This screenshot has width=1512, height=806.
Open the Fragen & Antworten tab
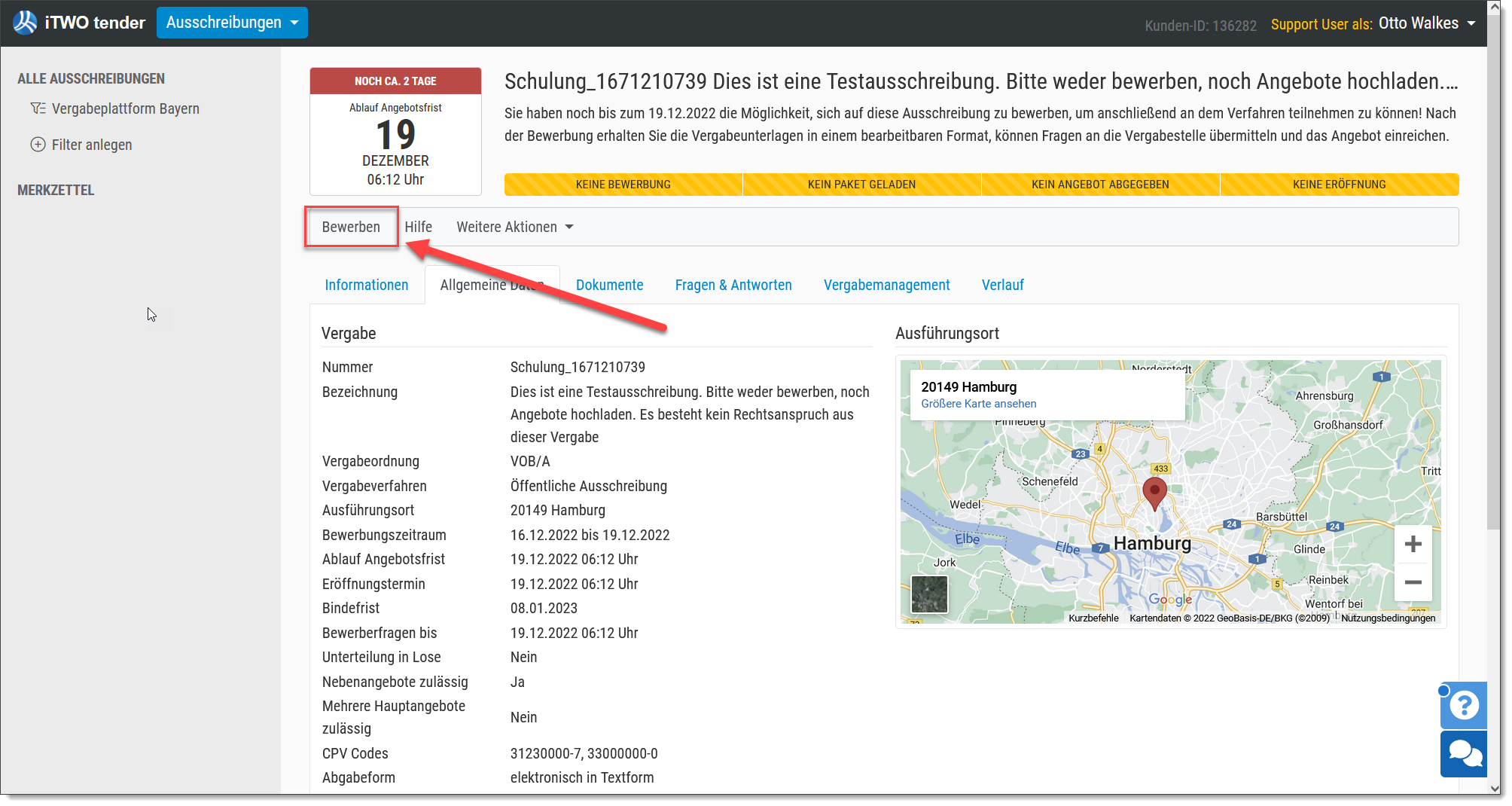[x=733, y=285]
